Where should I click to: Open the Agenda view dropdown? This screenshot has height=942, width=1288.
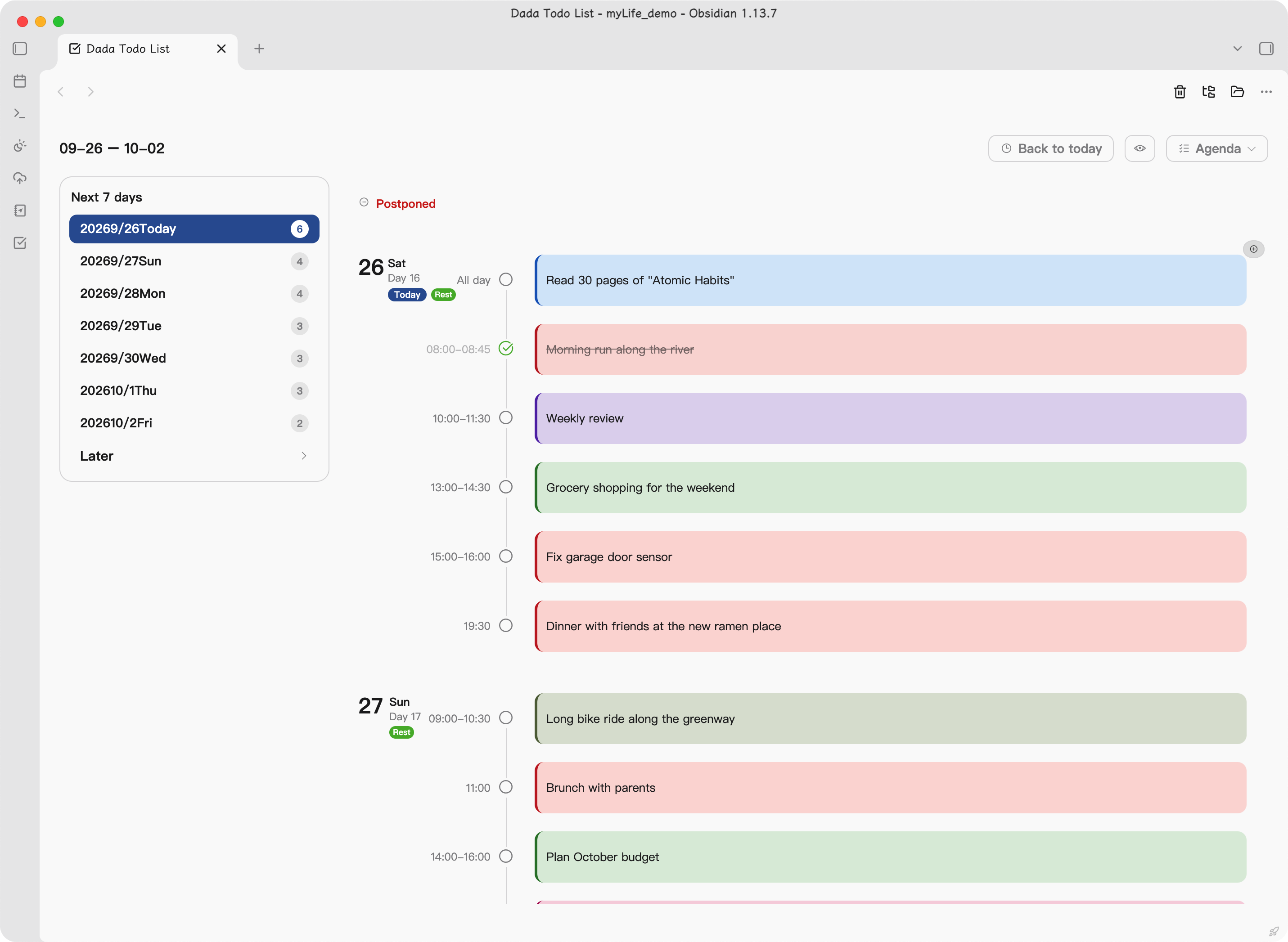[1216, 148]
